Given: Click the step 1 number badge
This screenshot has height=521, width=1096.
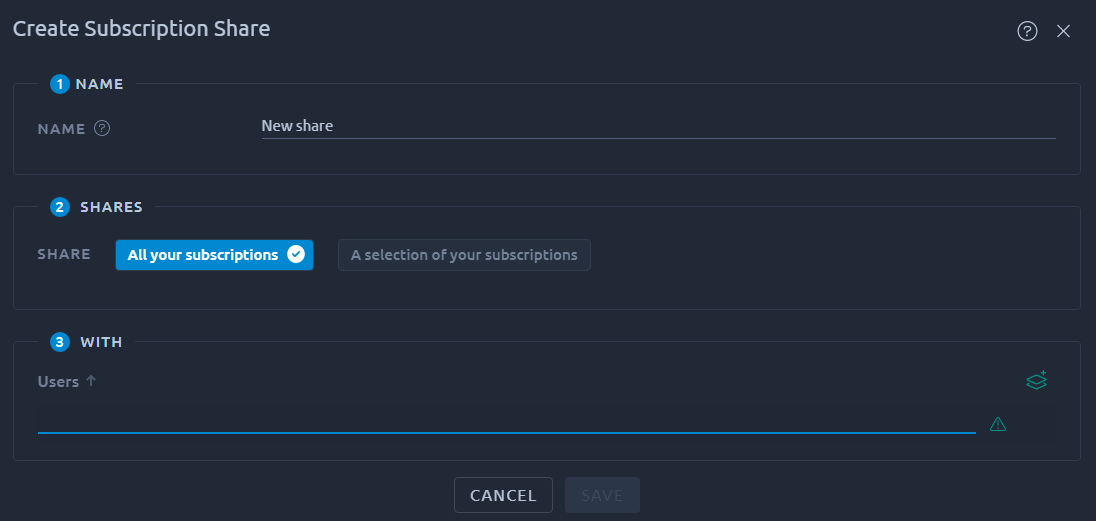Looking at the screenshot, I should pyautogui.click(x=60, y=84).
